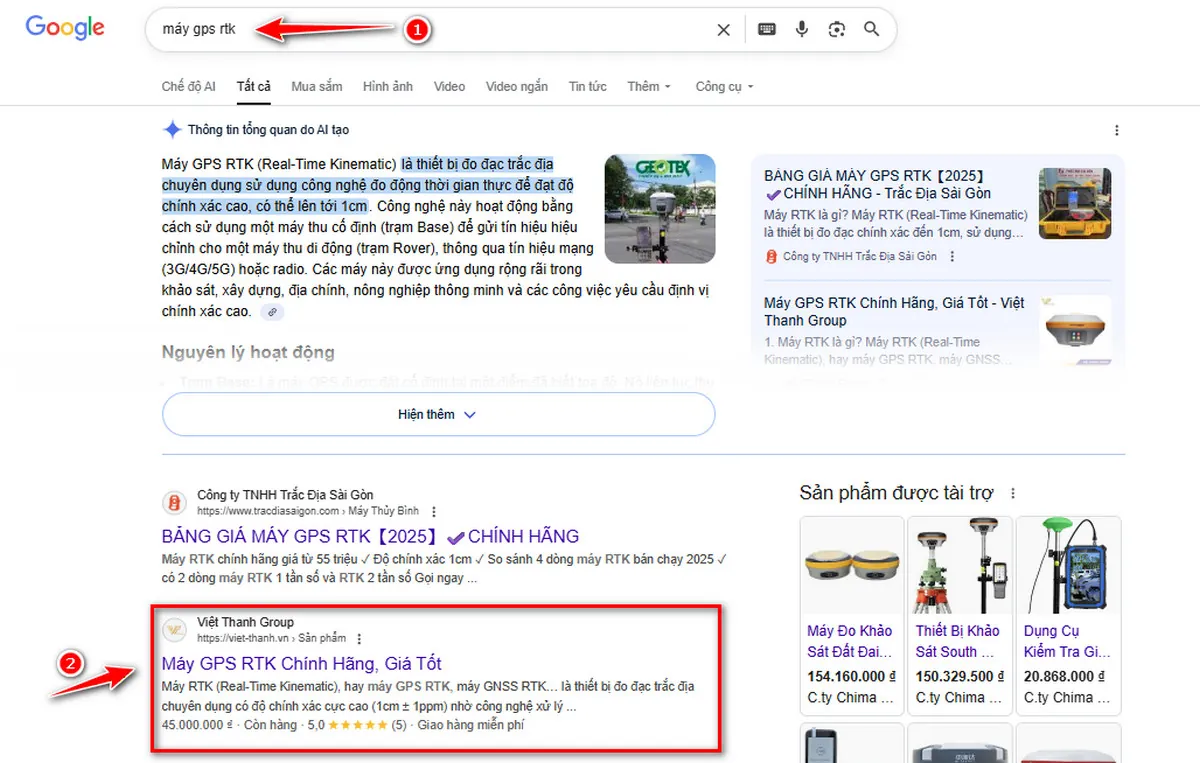Open sponsored products info three-dot menu

click(x=1013, y=493)
